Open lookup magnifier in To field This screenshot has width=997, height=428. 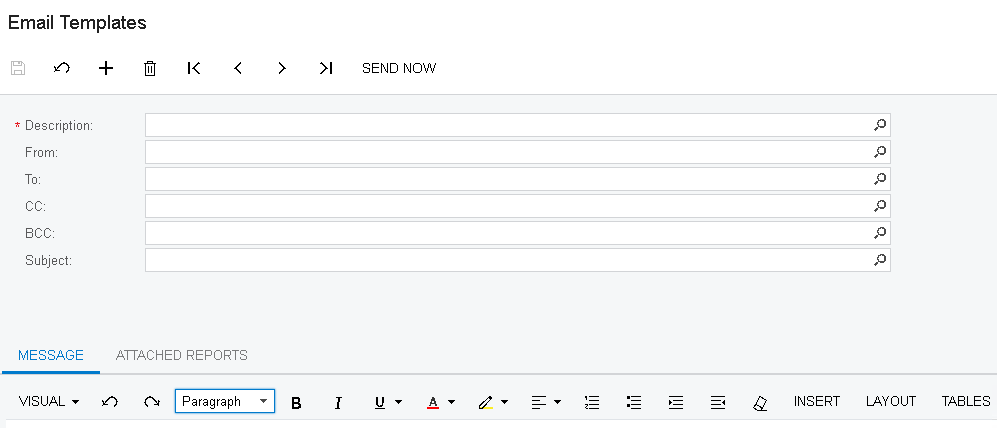(x=880, y=179)
